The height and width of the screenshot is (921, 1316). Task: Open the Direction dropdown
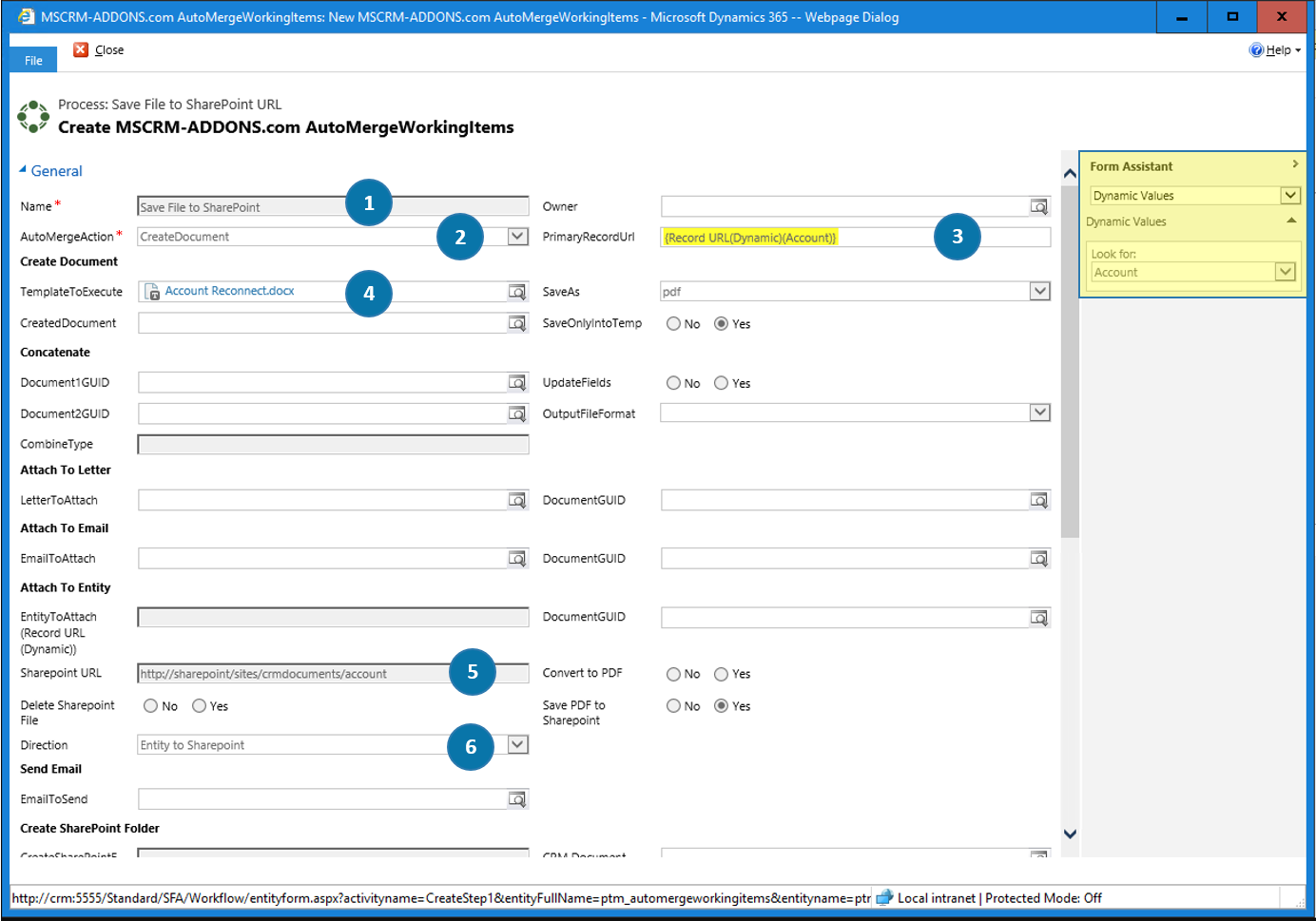(517, 744)
